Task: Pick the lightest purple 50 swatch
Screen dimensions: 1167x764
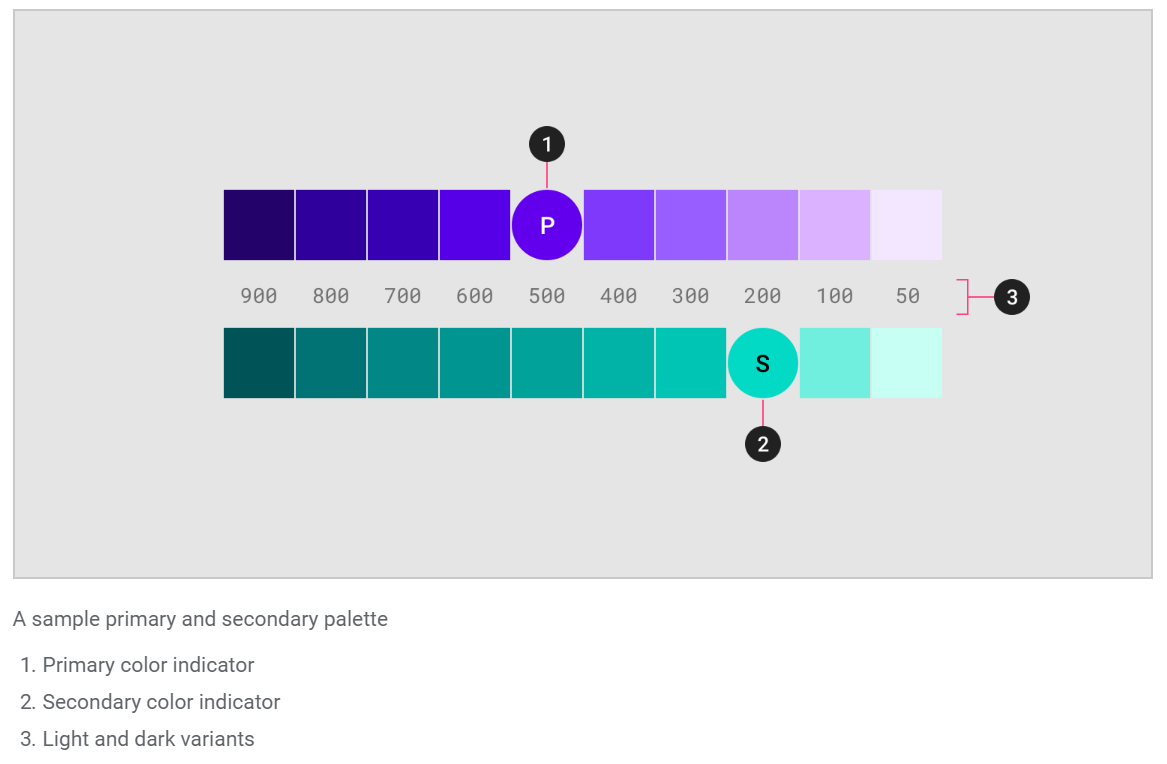Action: 907,225
